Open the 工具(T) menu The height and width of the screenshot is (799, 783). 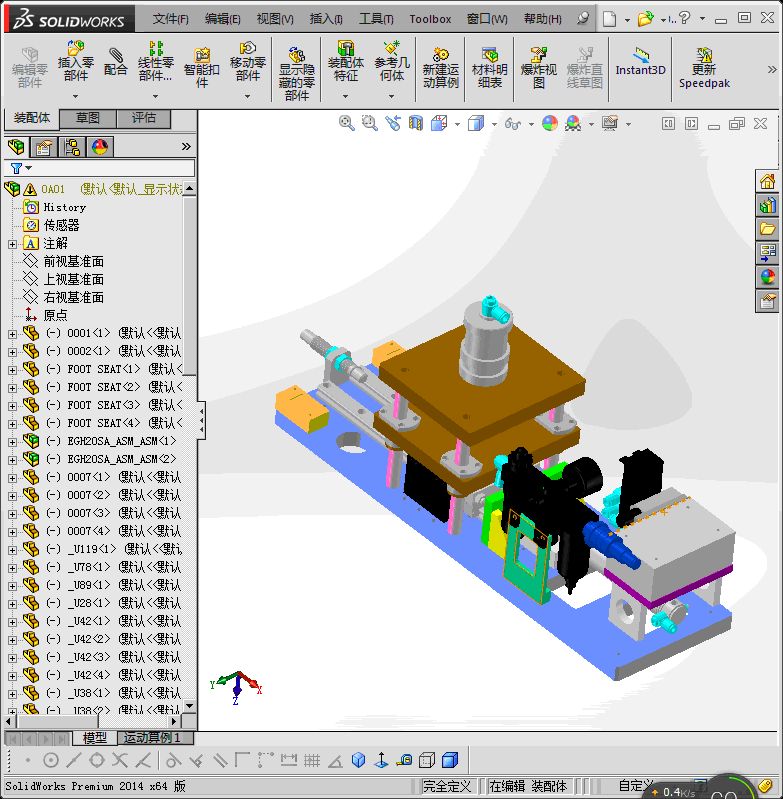(x=376, y=19)
